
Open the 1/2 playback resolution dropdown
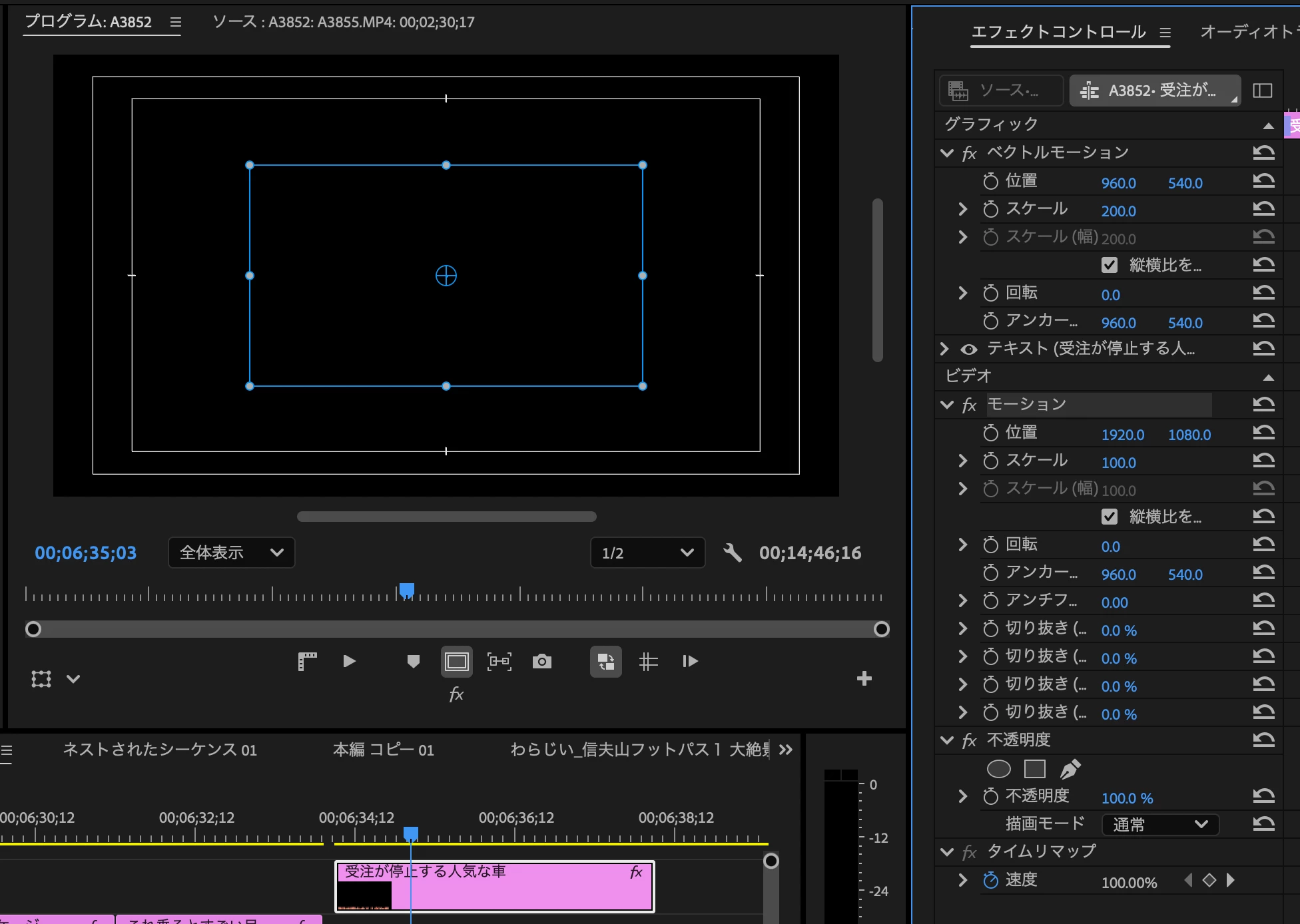[x=647, y=553]
